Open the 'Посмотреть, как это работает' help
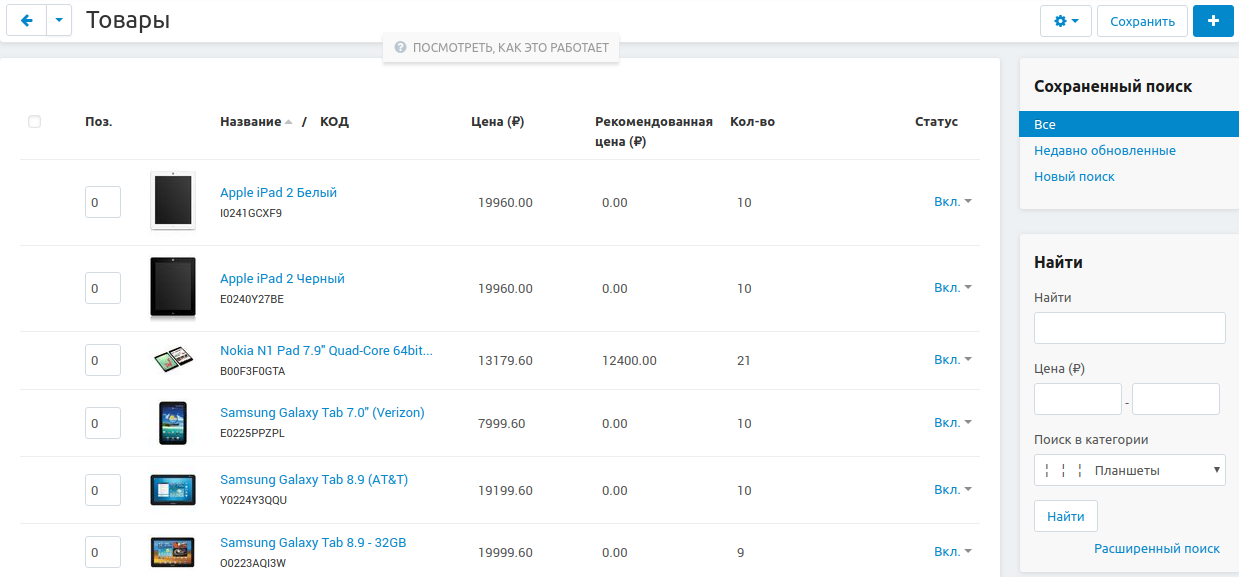Screen dimensions: 1239x577 (x=501, y=47)
